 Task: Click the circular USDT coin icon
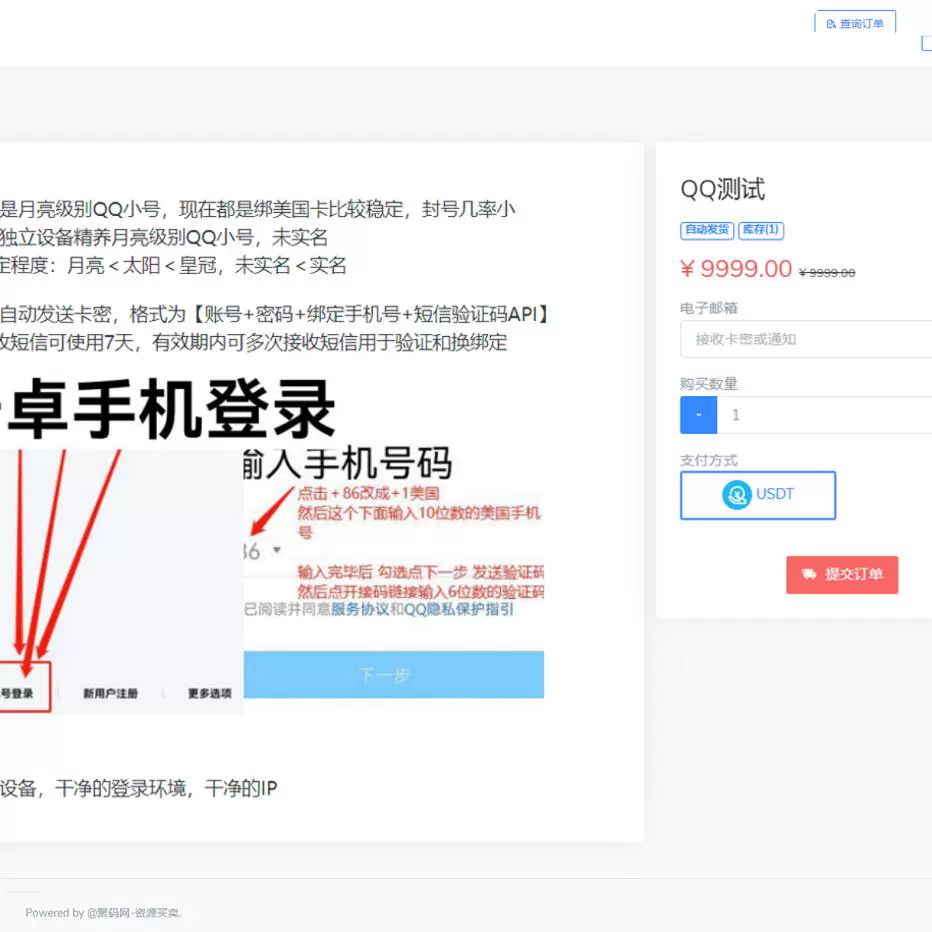pos(736,495)
